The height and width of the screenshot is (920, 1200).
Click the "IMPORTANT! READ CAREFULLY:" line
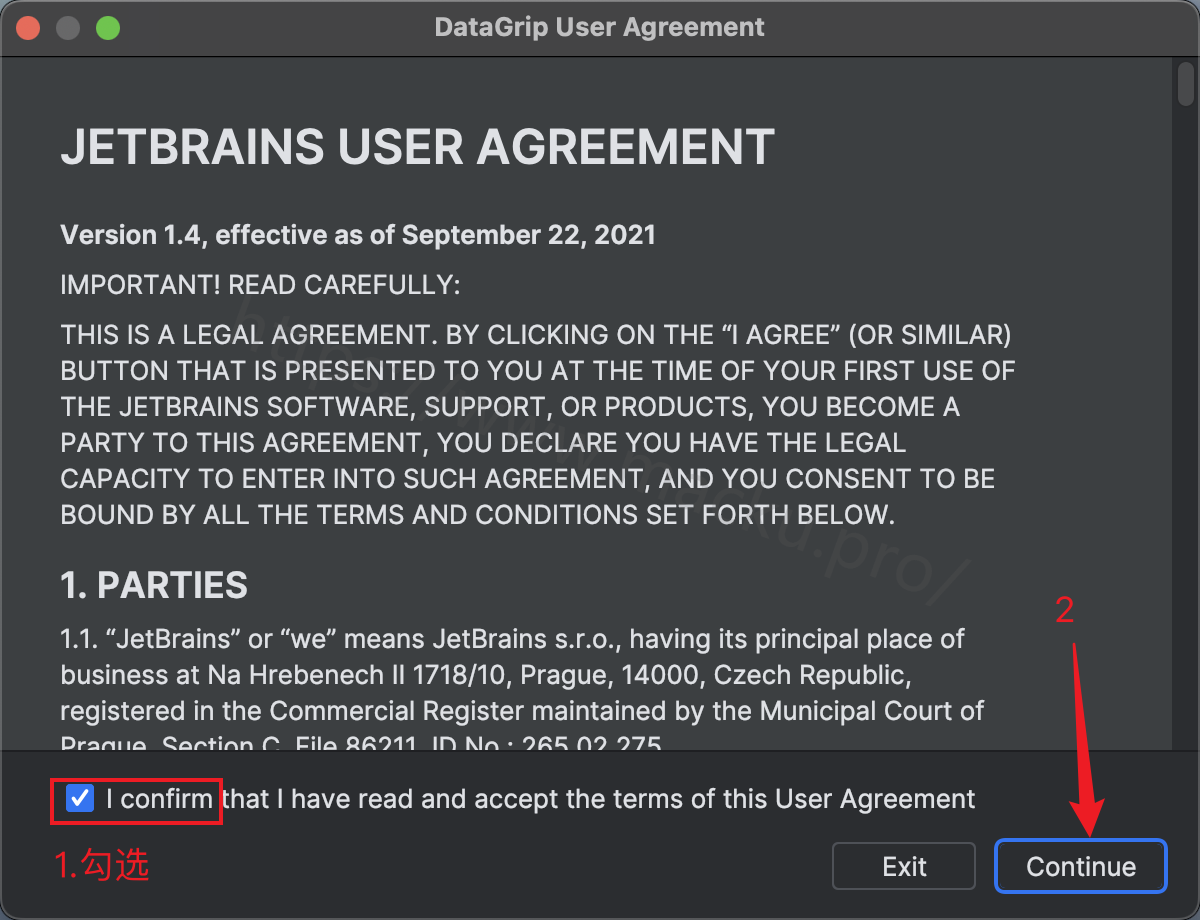261,284
